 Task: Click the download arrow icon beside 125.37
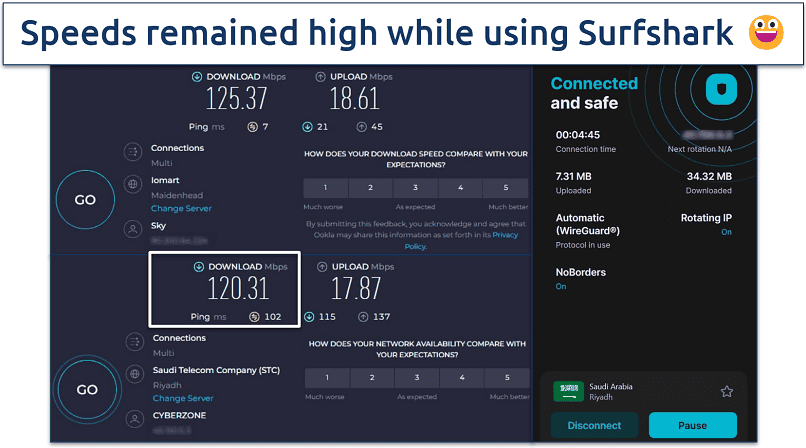[197, 77]
